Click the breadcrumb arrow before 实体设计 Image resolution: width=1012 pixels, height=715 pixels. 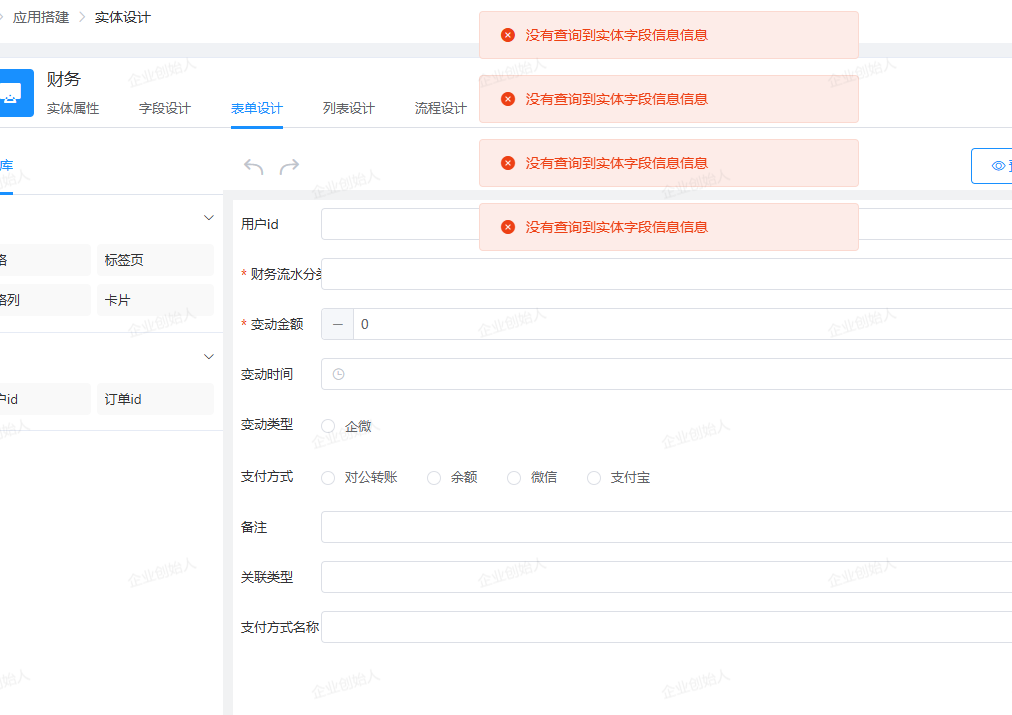pos(82,18)
